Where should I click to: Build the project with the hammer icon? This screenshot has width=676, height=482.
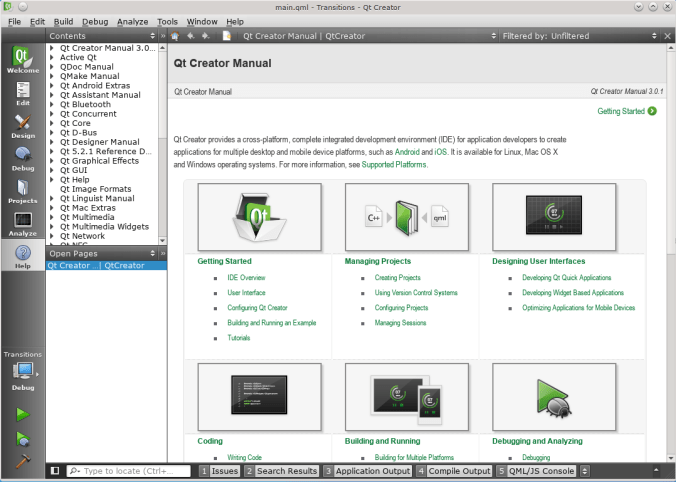point(23,461)
